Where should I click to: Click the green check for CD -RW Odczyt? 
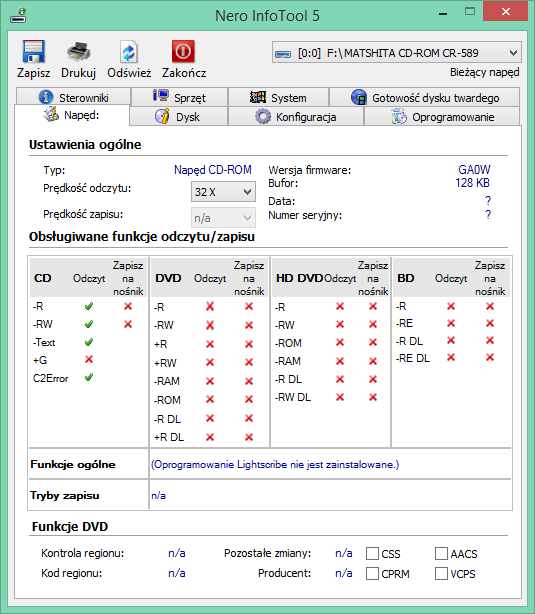(x=89, y=324)
